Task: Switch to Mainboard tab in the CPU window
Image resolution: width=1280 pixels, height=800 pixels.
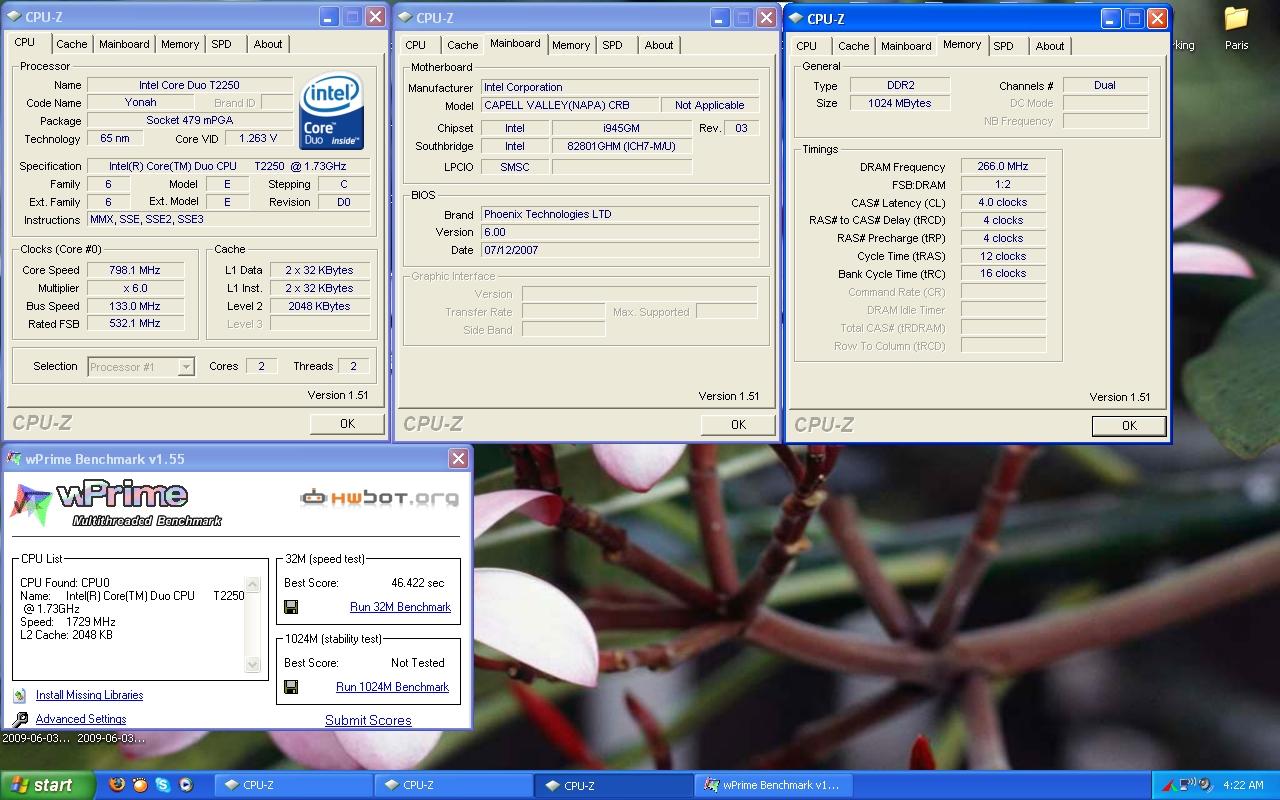Action: 124,44
